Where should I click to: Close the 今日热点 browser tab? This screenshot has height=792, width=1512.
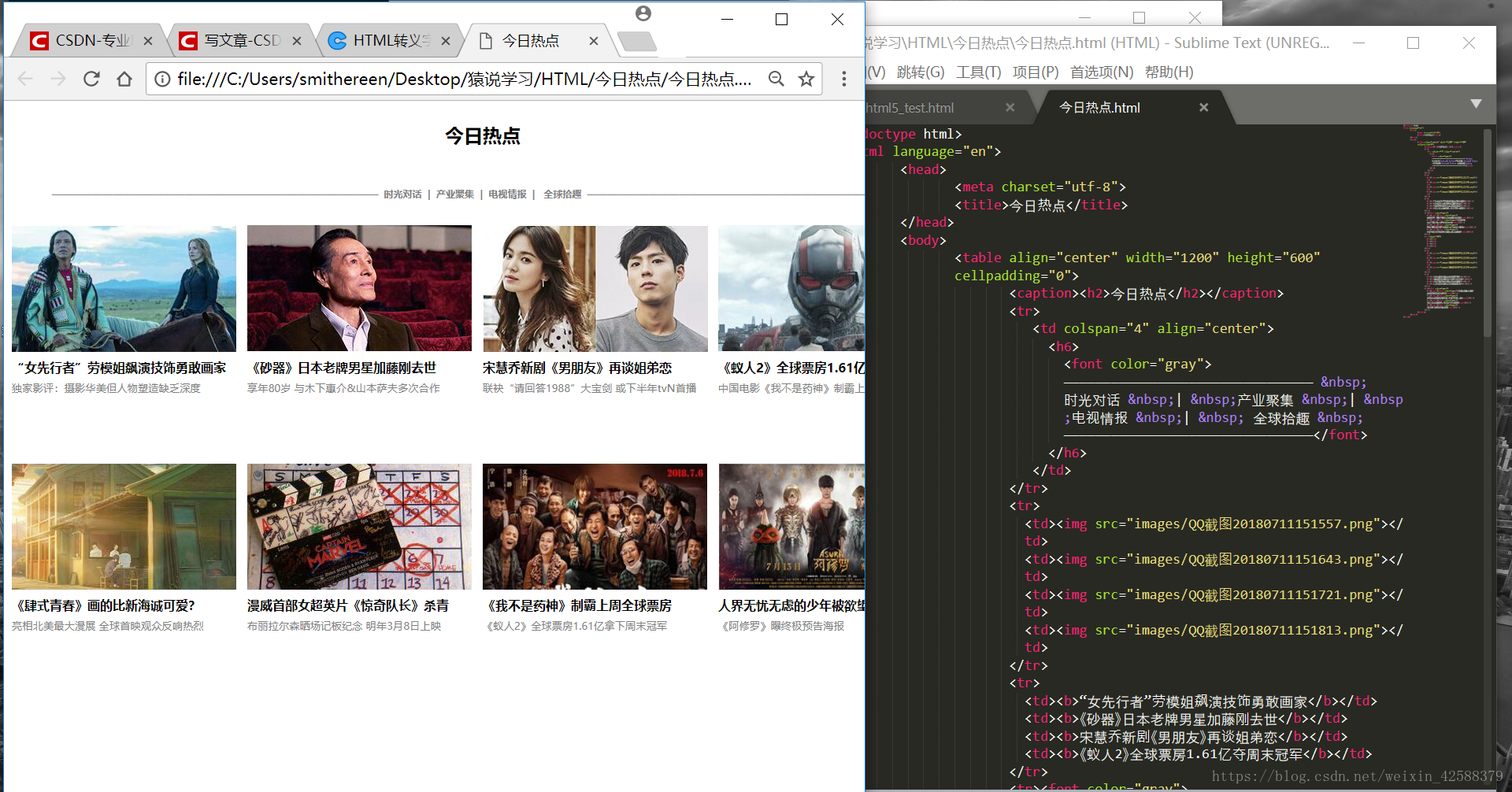[x=594, y=41]
